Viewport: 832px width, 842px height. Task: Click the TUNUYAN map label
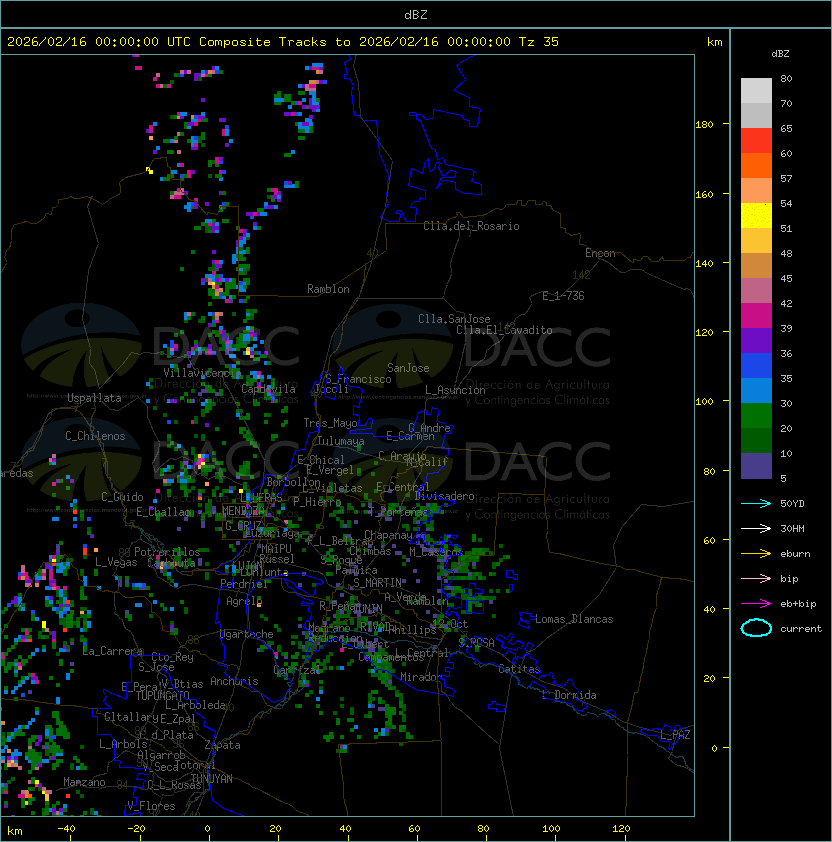point(212,779)
